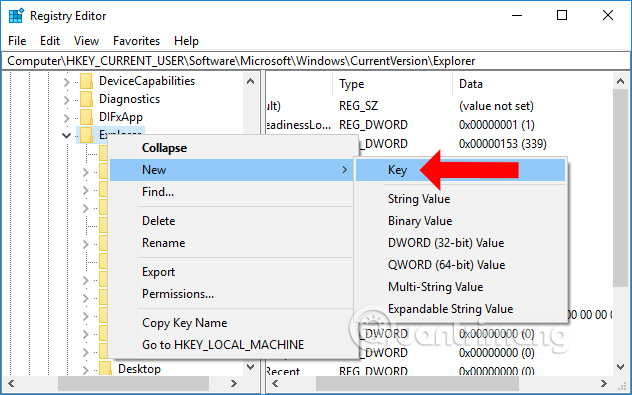Open the Favorites menu

[136, 41]
